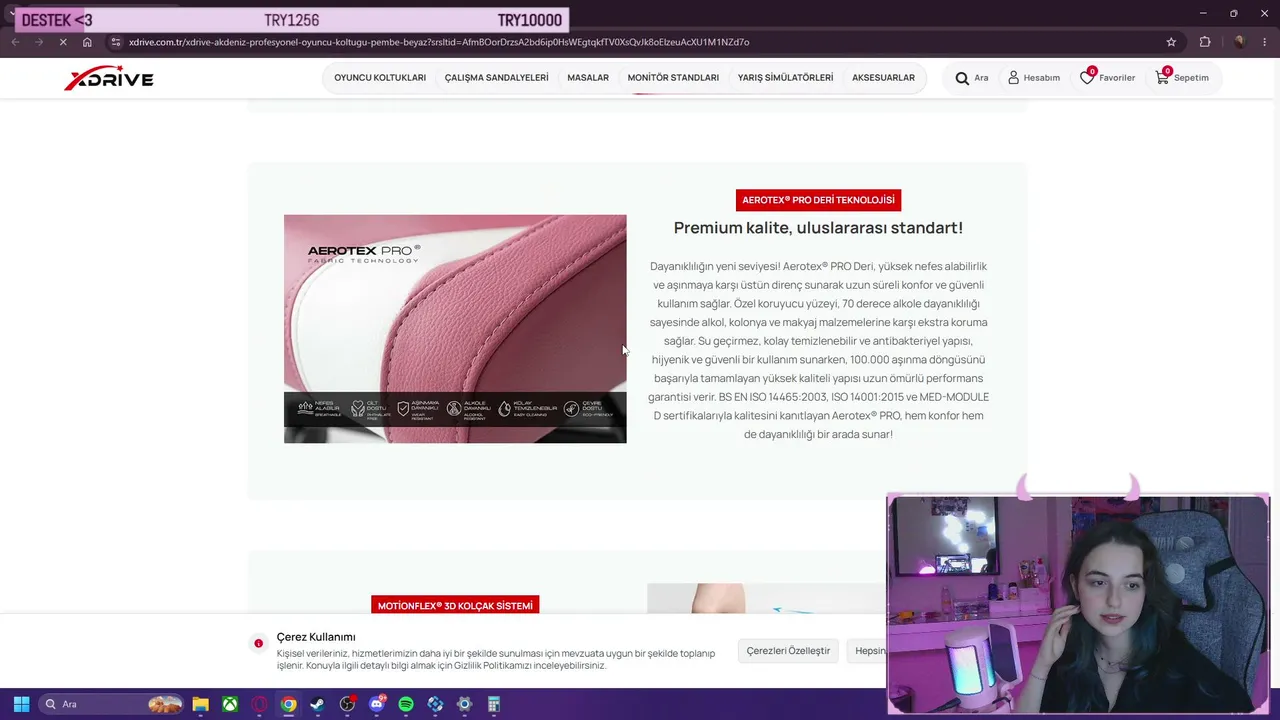
Task: Open the Chrome profile avatar
Action: tap(1240, 42)
